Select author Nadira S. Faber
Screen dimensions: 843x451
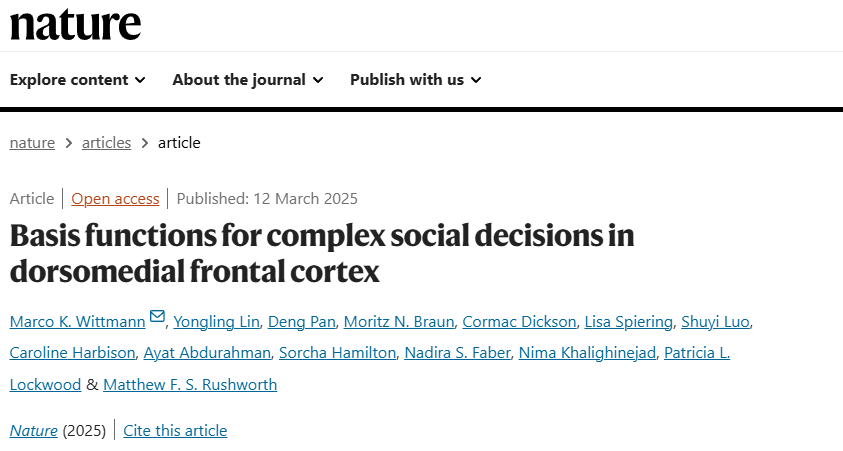457,353
